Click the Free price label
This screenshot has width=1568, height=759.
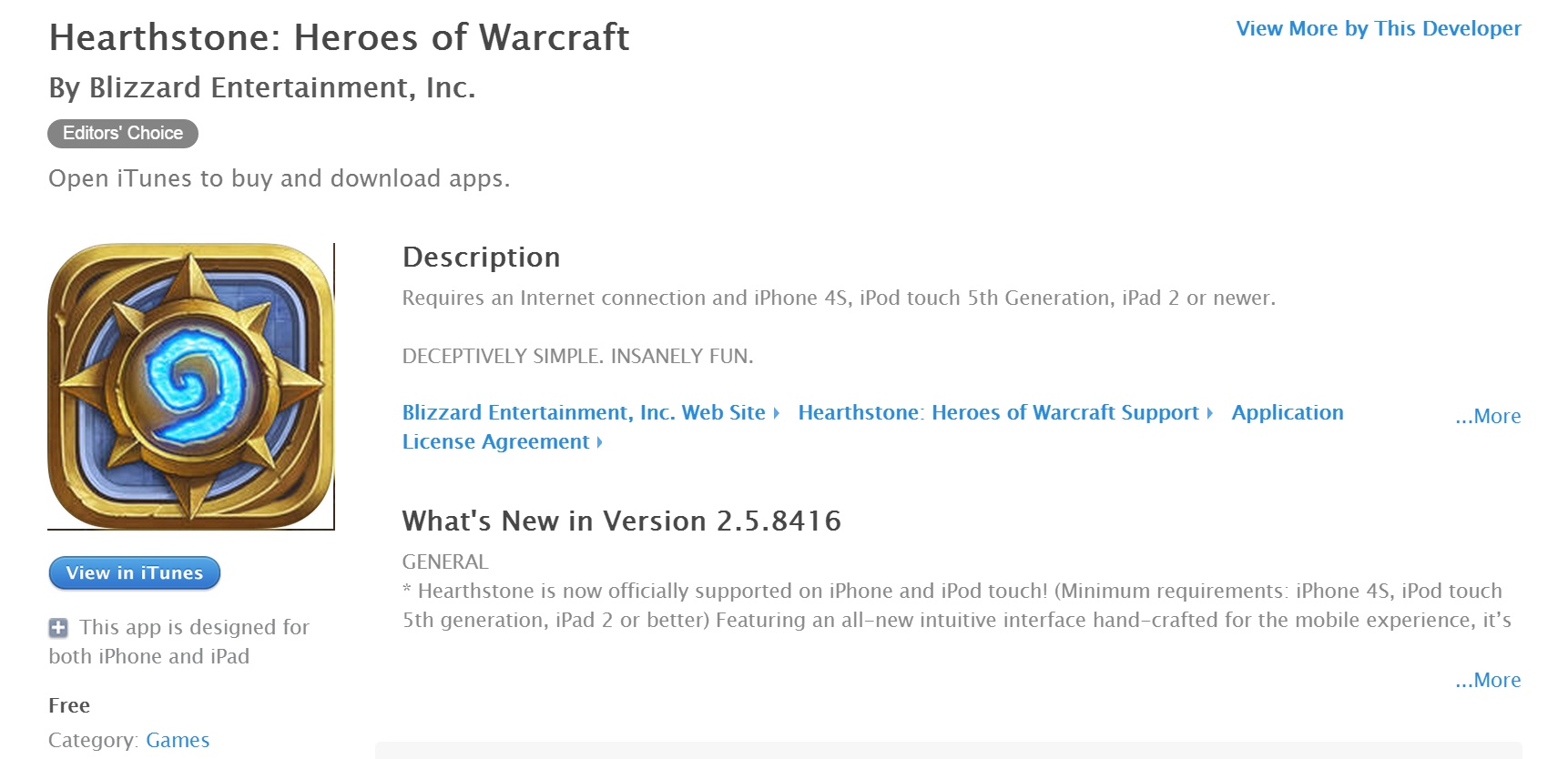(69, 705)
